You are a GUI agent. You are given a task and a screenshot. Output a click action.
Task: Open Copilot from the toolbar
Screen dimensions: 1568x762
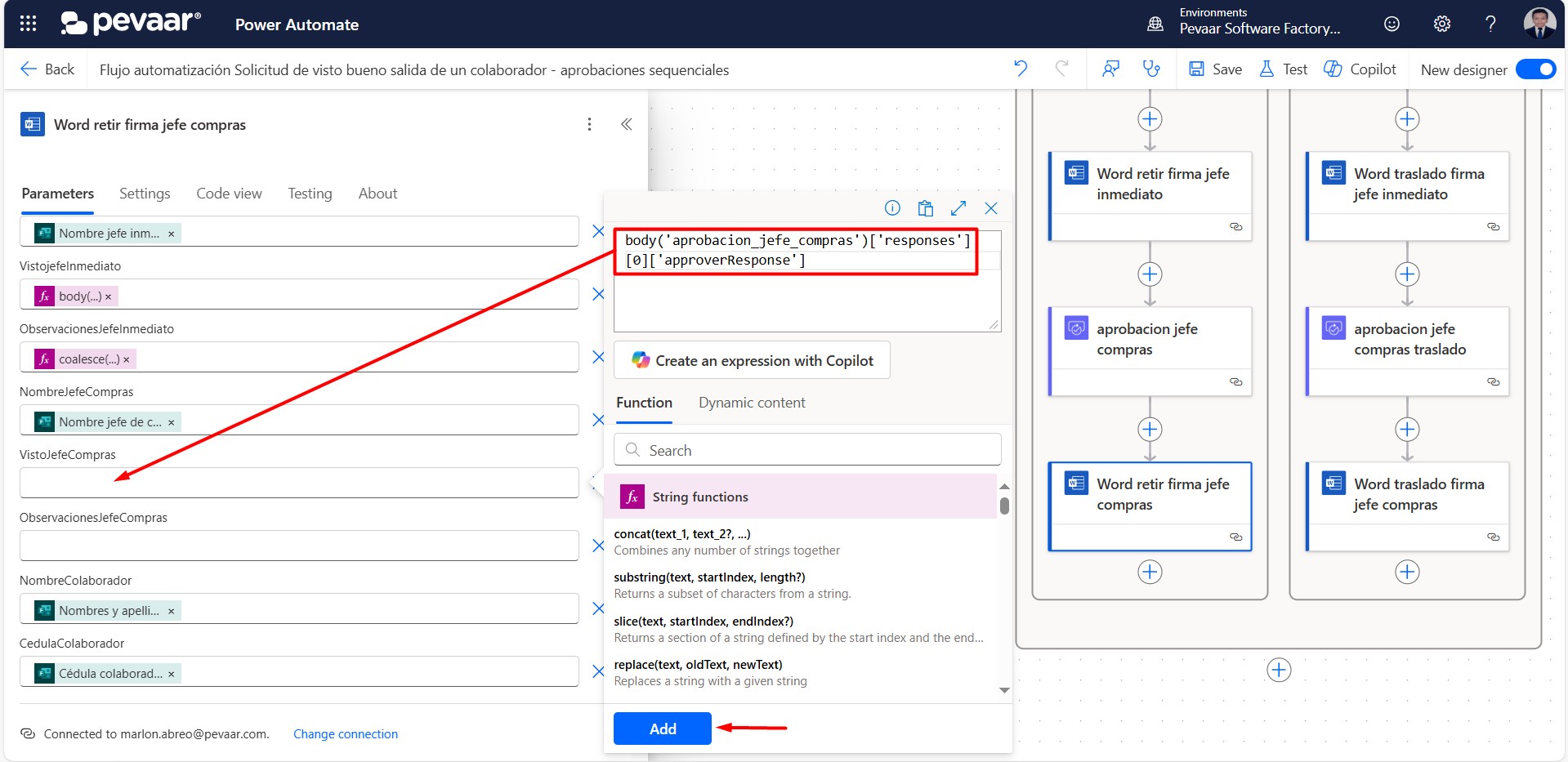[1360, 69]
